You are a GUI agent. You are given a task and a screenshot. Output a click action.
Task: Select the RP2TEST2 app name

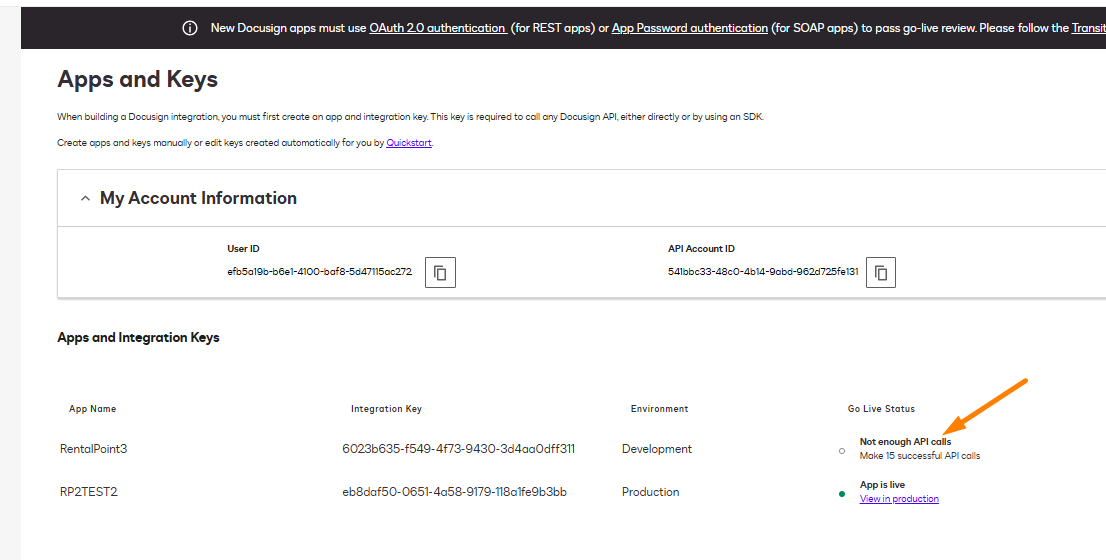click(x=89, y=492)
